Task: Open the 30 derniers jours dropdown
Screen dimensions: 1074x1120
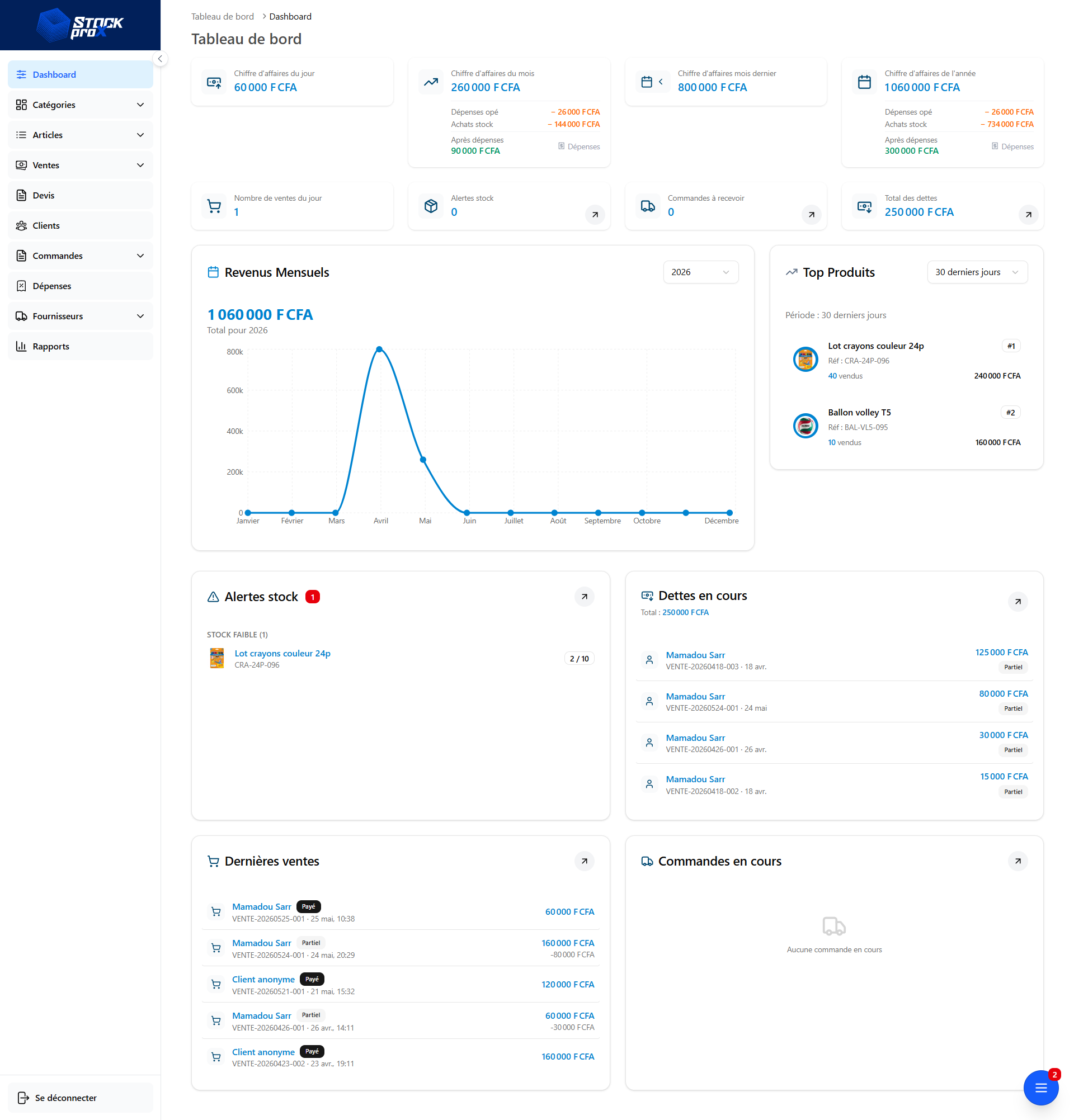Action: coord(977,272)
